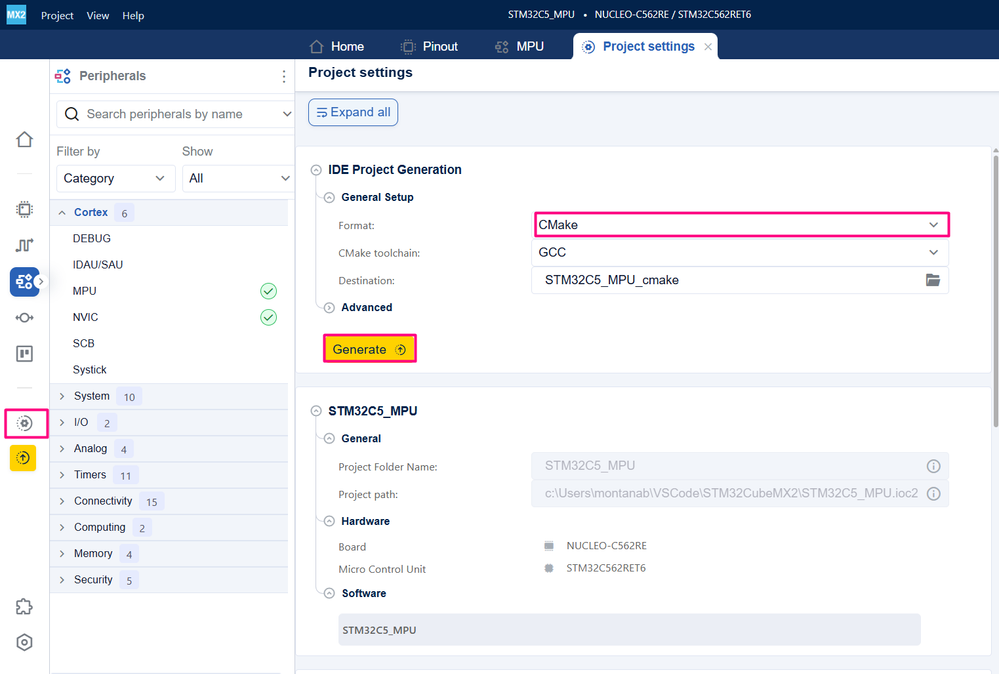Browse Destination folder icon
999x674 pixels.
tap(933, 280)
